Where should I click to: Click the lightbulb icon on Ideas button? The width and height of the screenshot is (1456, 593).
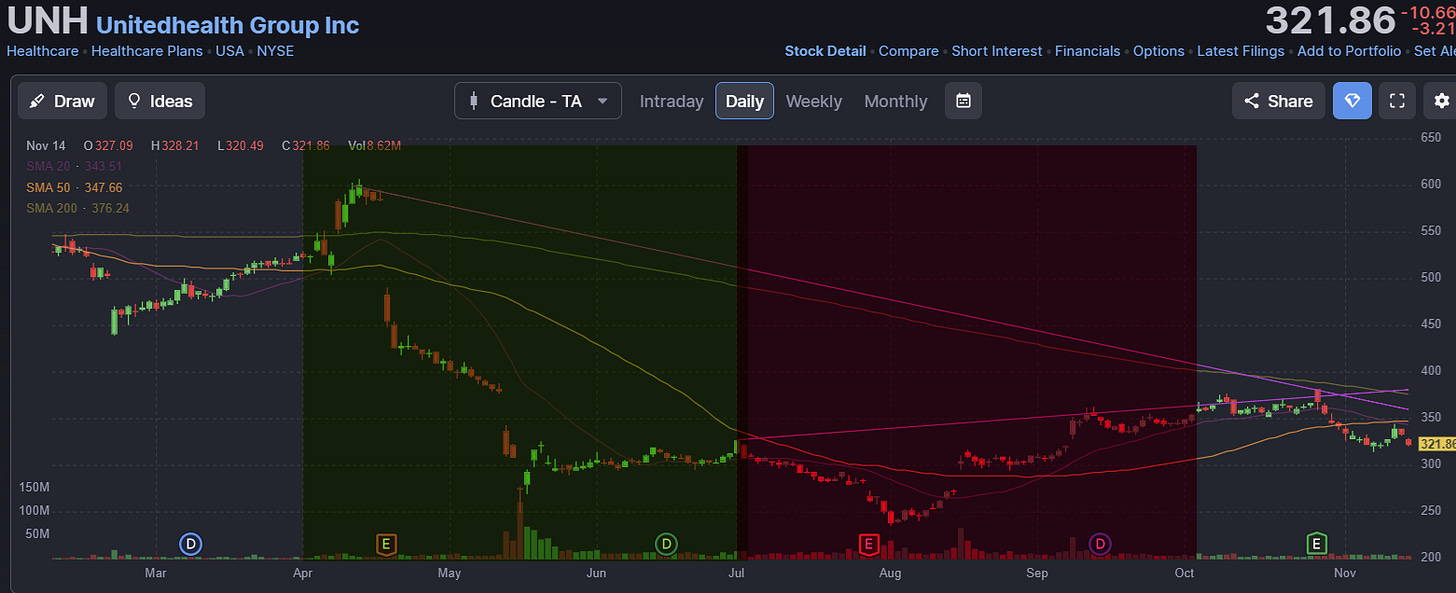[134, 101]
